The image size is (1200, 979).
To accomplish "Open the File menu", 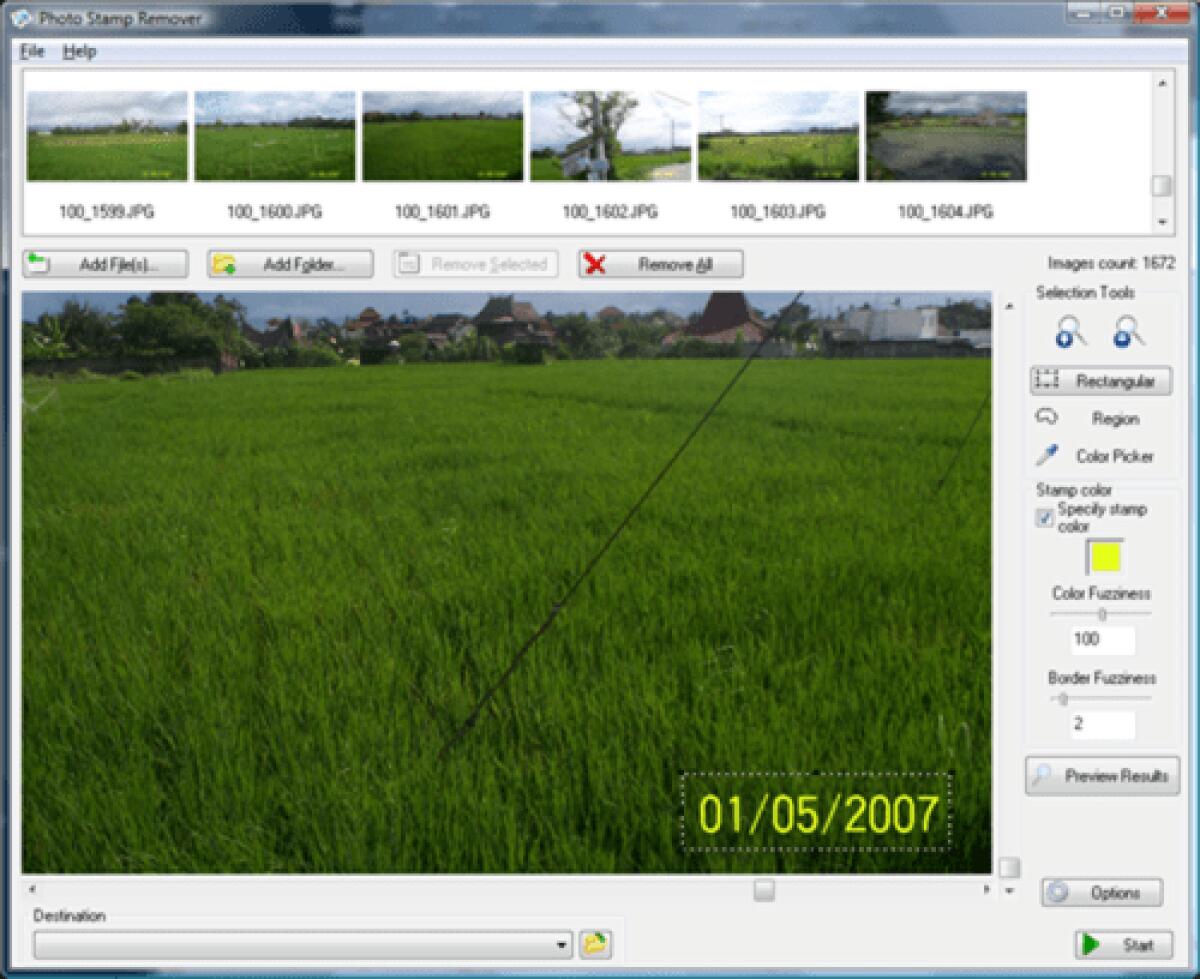I will pos(30,51).
